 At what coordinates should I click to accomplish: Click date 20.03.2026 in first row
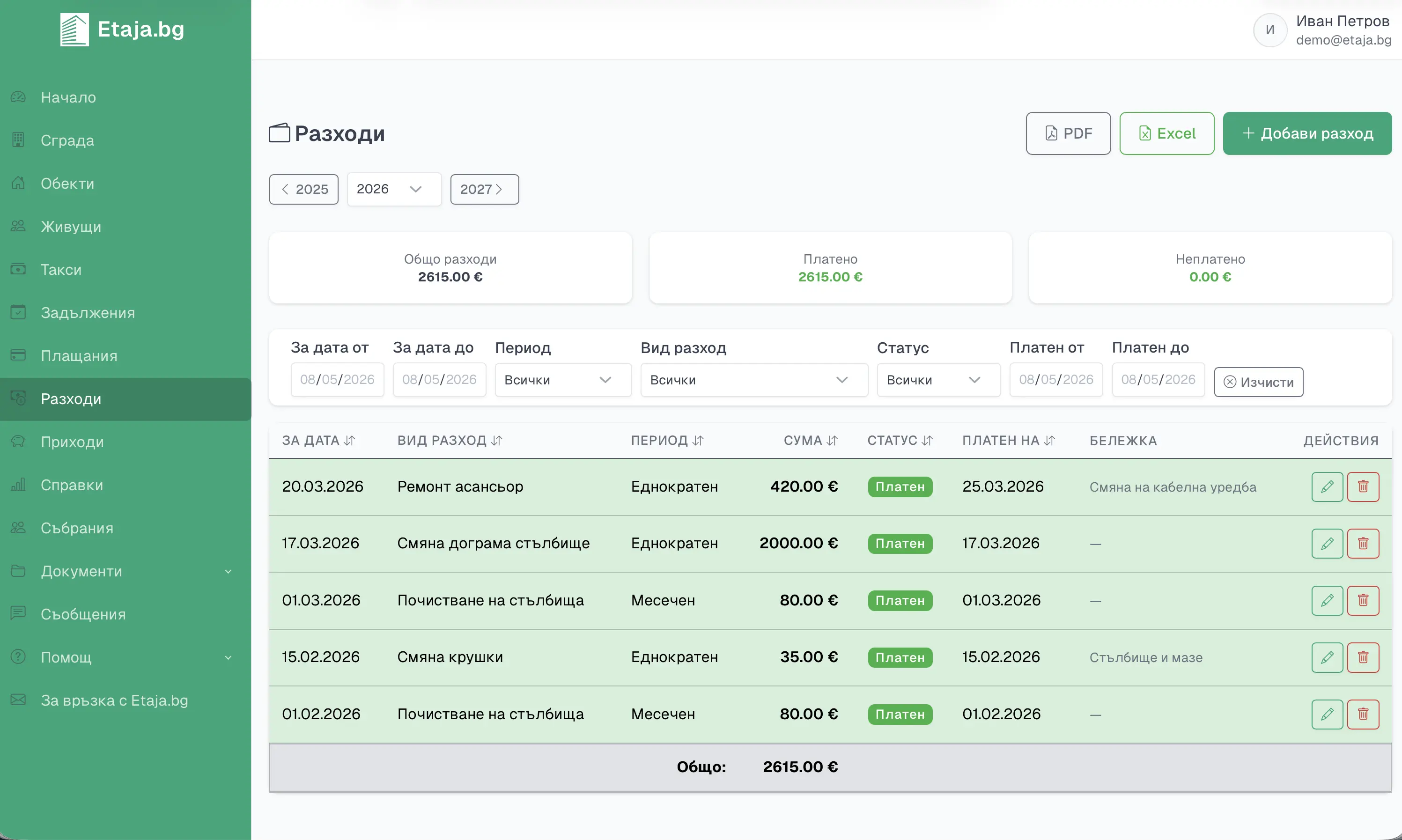pos(323,487)
